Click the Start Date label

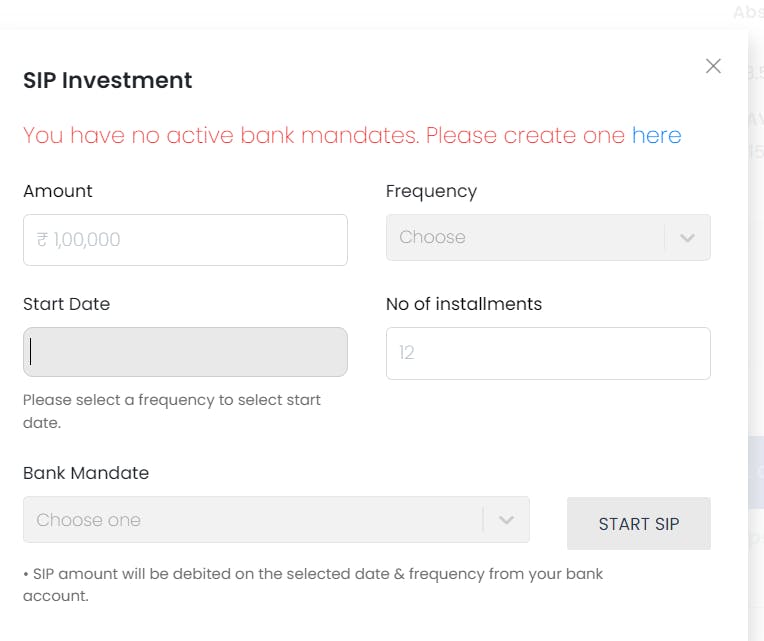67,304
